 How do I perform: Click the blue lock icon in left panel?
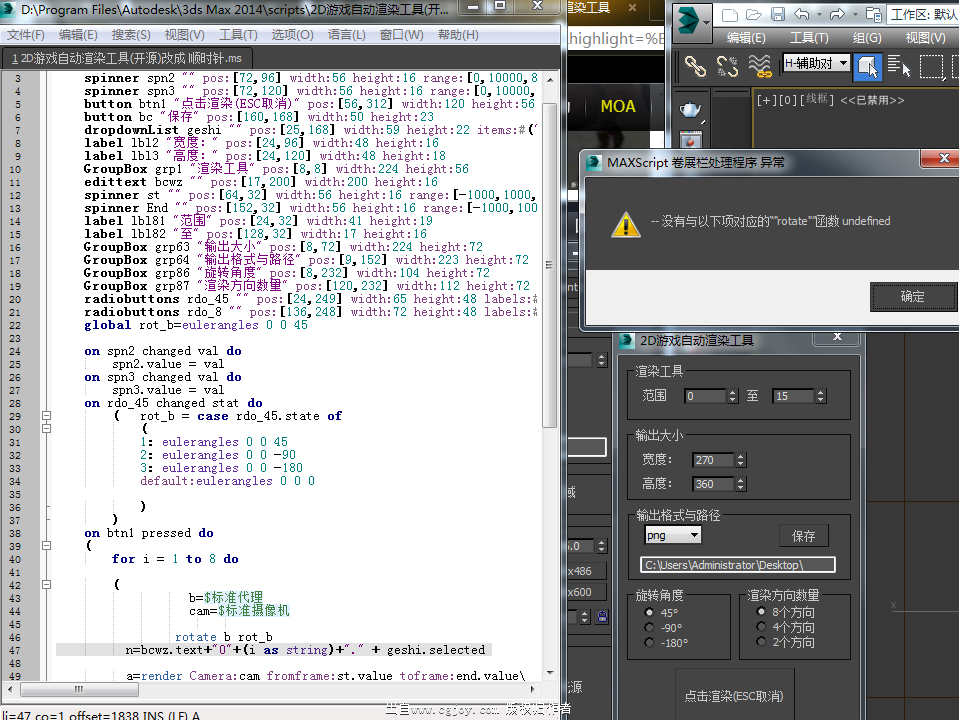click(x=602, y=617)
